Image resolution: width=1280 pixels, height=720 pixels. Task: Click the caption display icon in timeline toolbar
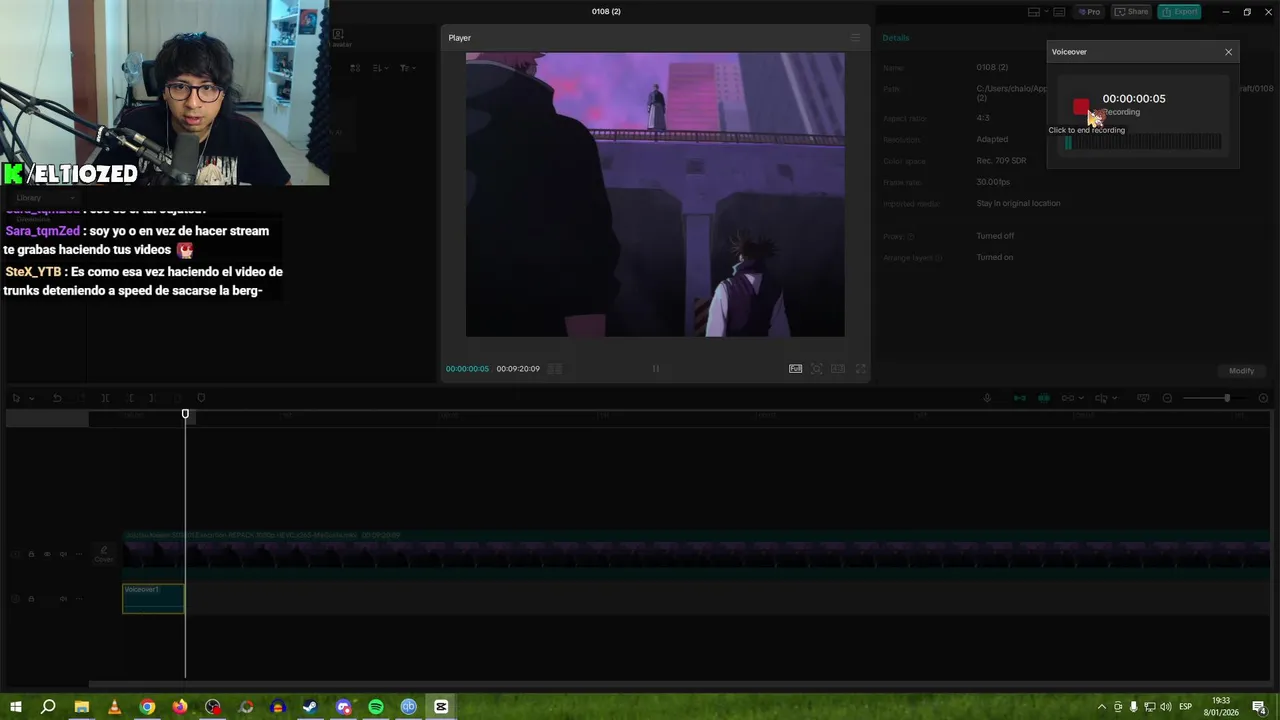(1143, 398)
